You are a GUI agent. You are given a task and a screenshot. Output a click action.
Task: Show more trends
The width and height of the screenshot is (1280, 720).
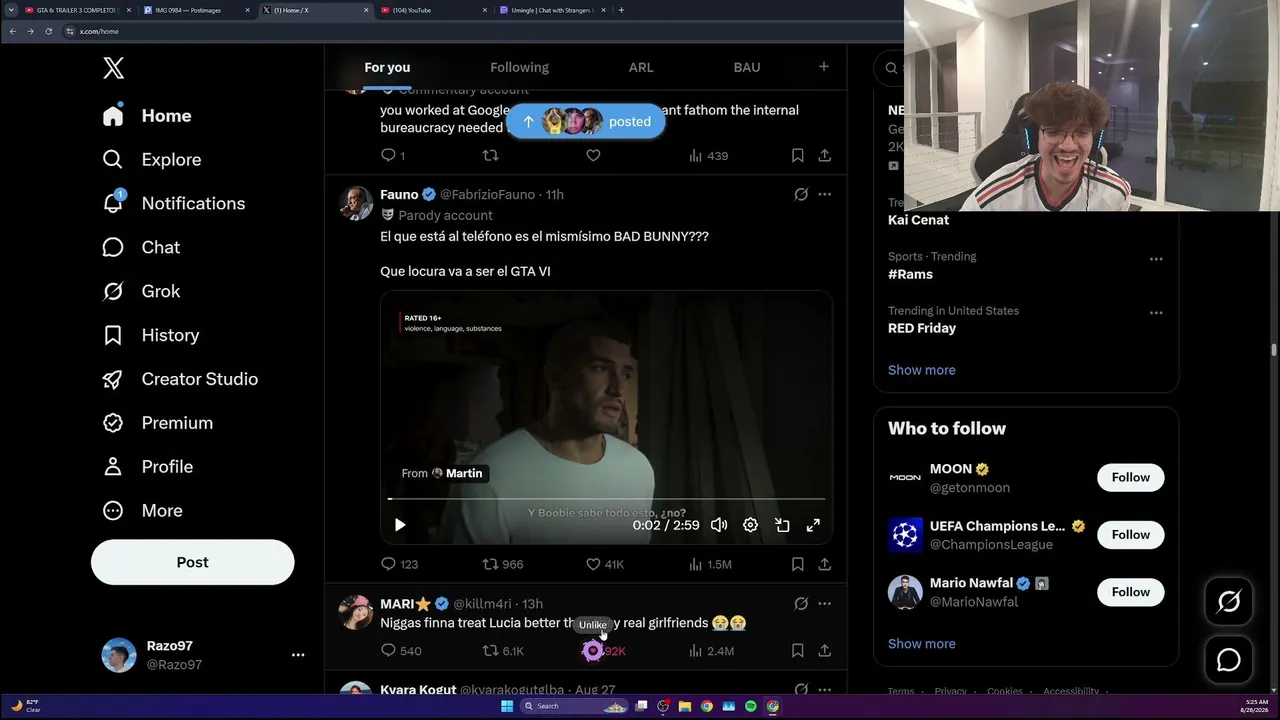tap(922, 370)
